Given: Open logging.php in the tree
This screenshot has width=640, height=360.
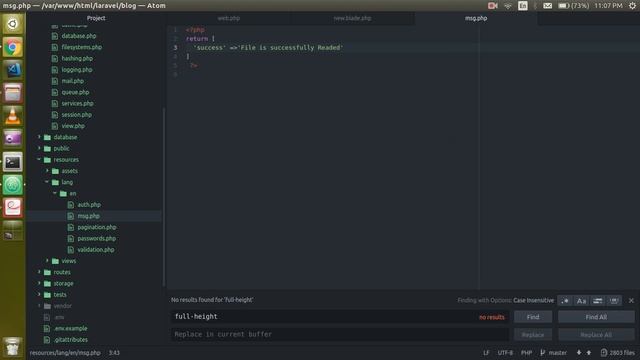Looking at the screenshot, I should 77,69.
